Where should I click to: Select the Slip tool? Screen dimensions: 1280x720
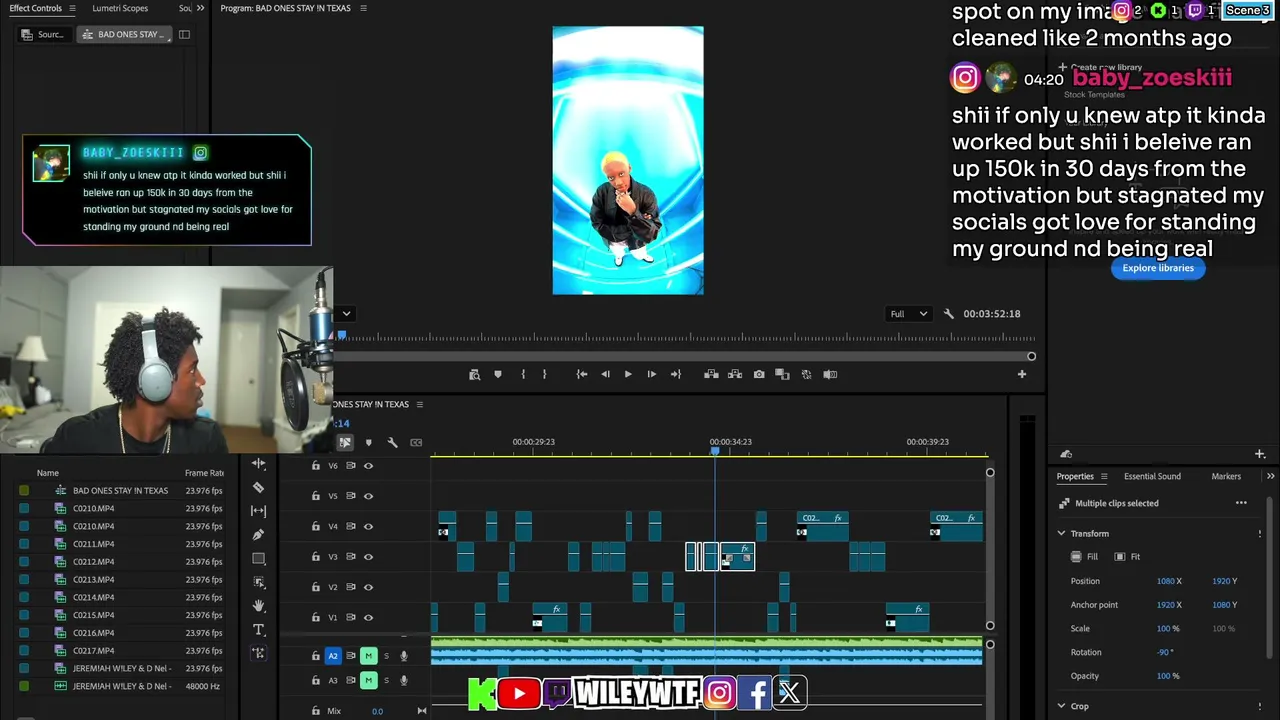click(259, 511)
